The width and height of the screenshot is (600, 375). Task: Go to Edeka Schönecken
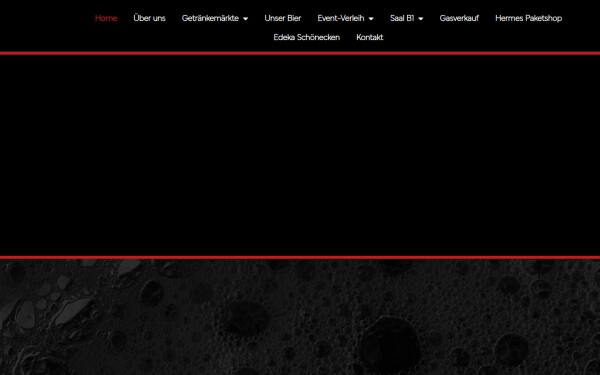307,38
